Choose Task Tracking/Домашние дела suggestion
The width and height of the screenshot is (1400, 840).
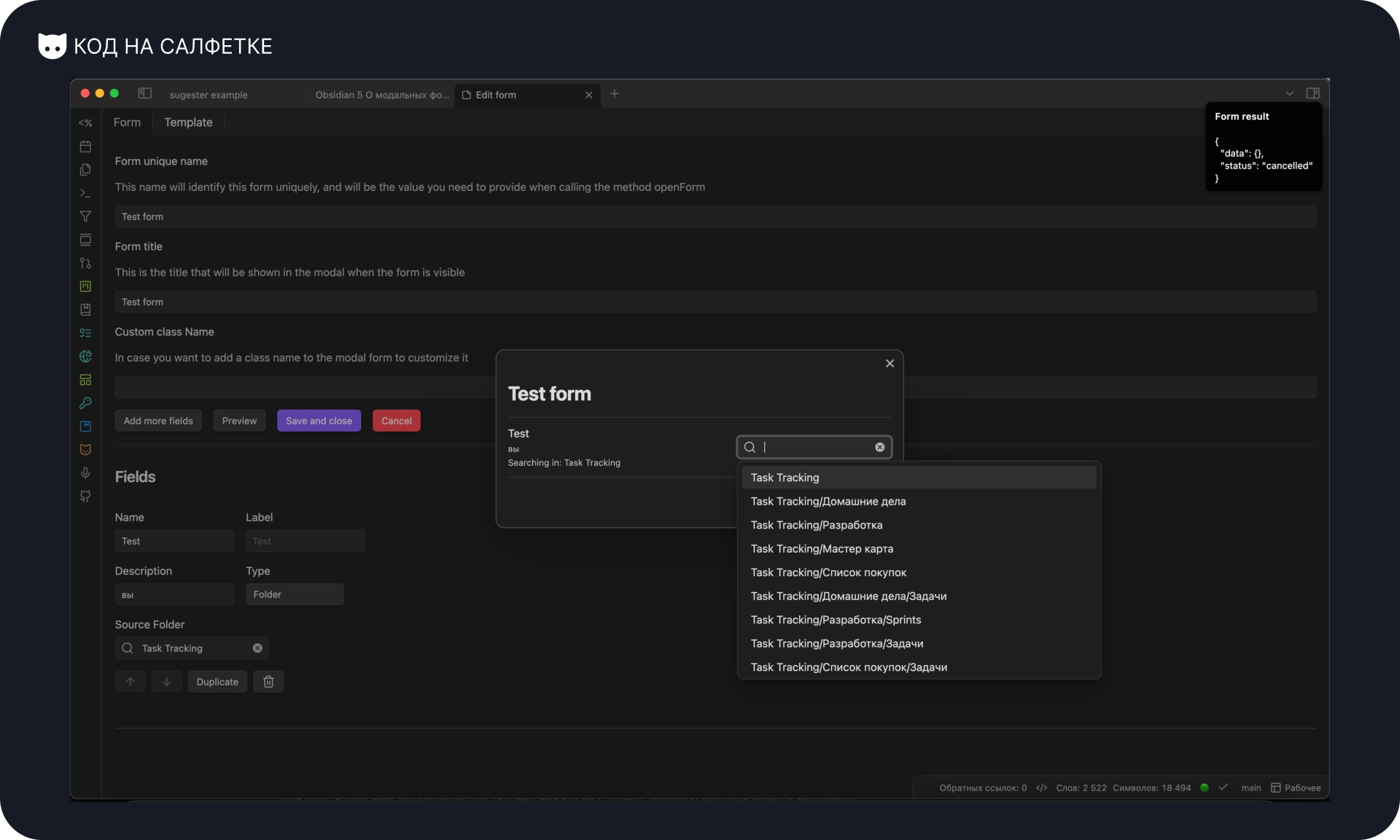pos(919,502)
